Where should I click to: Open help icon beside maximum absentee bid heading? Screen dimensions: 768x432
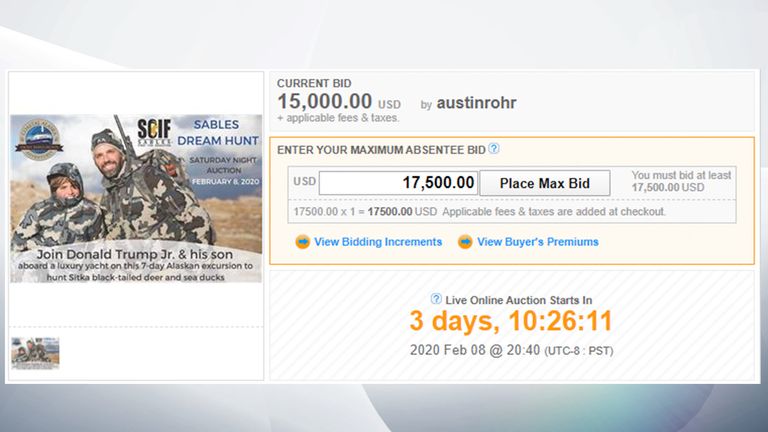click(x=494, y=148)
